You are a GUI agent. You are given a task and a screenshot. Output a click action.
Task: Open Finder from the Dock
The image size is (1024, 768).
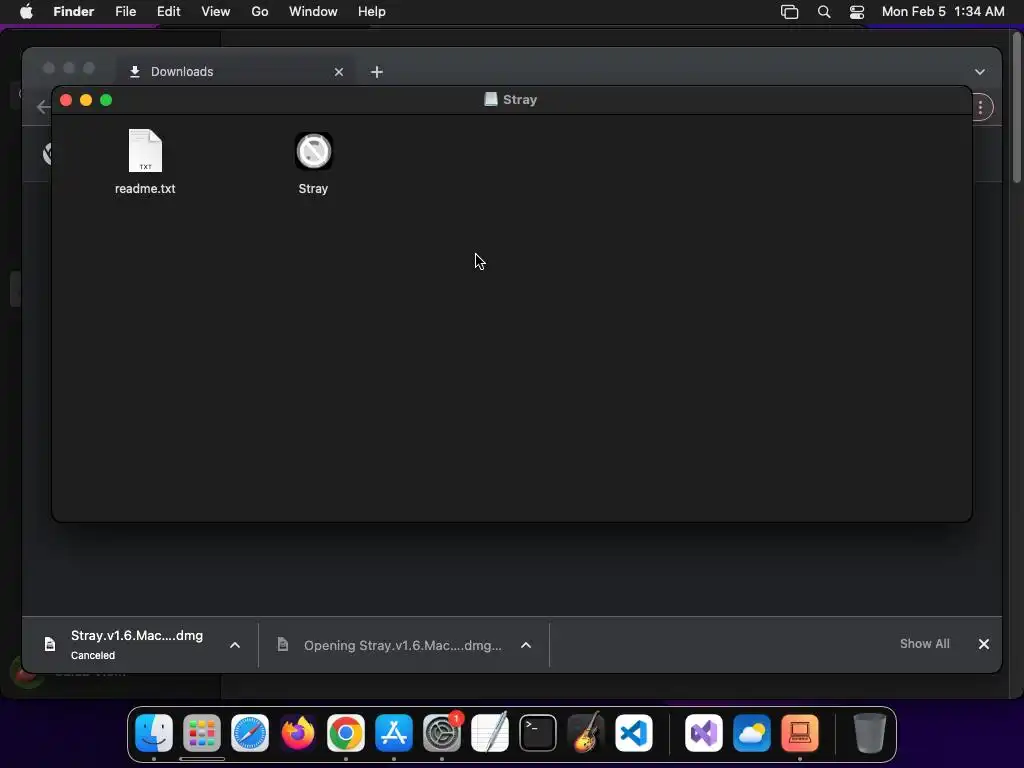click(x=153, y=733)
